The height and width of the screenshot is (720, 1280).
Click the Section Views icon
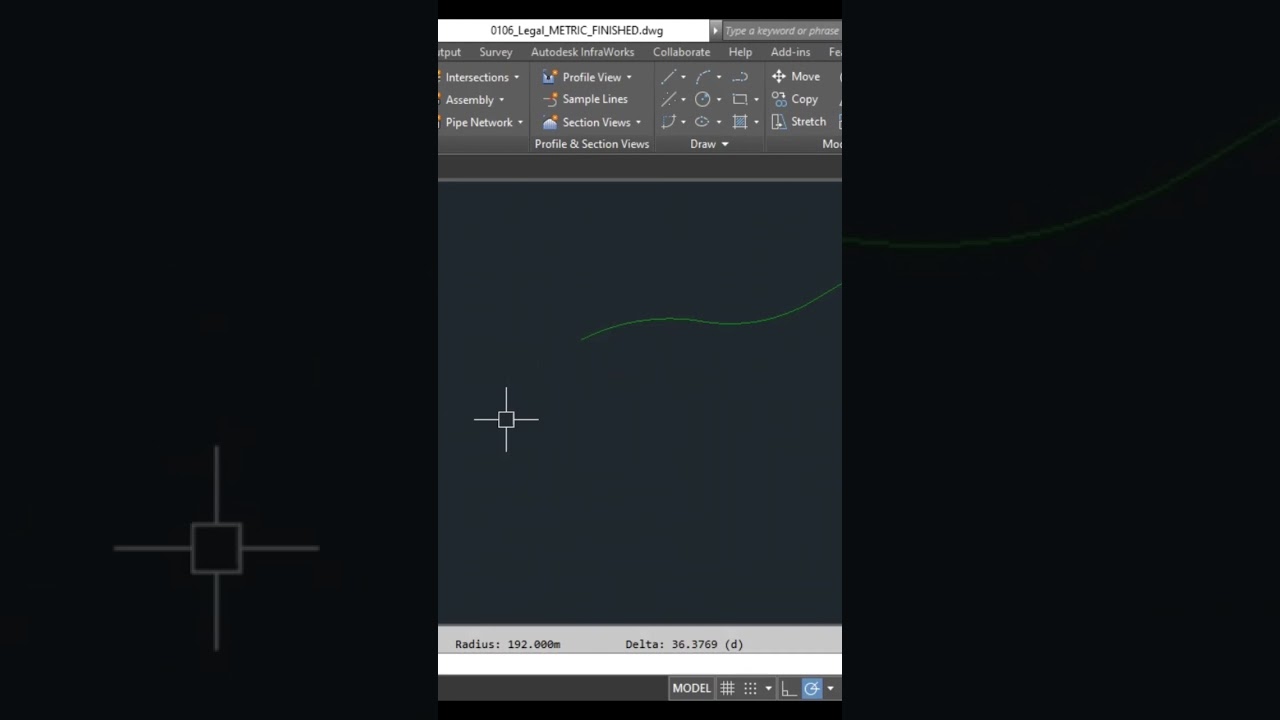coord(550,122)
